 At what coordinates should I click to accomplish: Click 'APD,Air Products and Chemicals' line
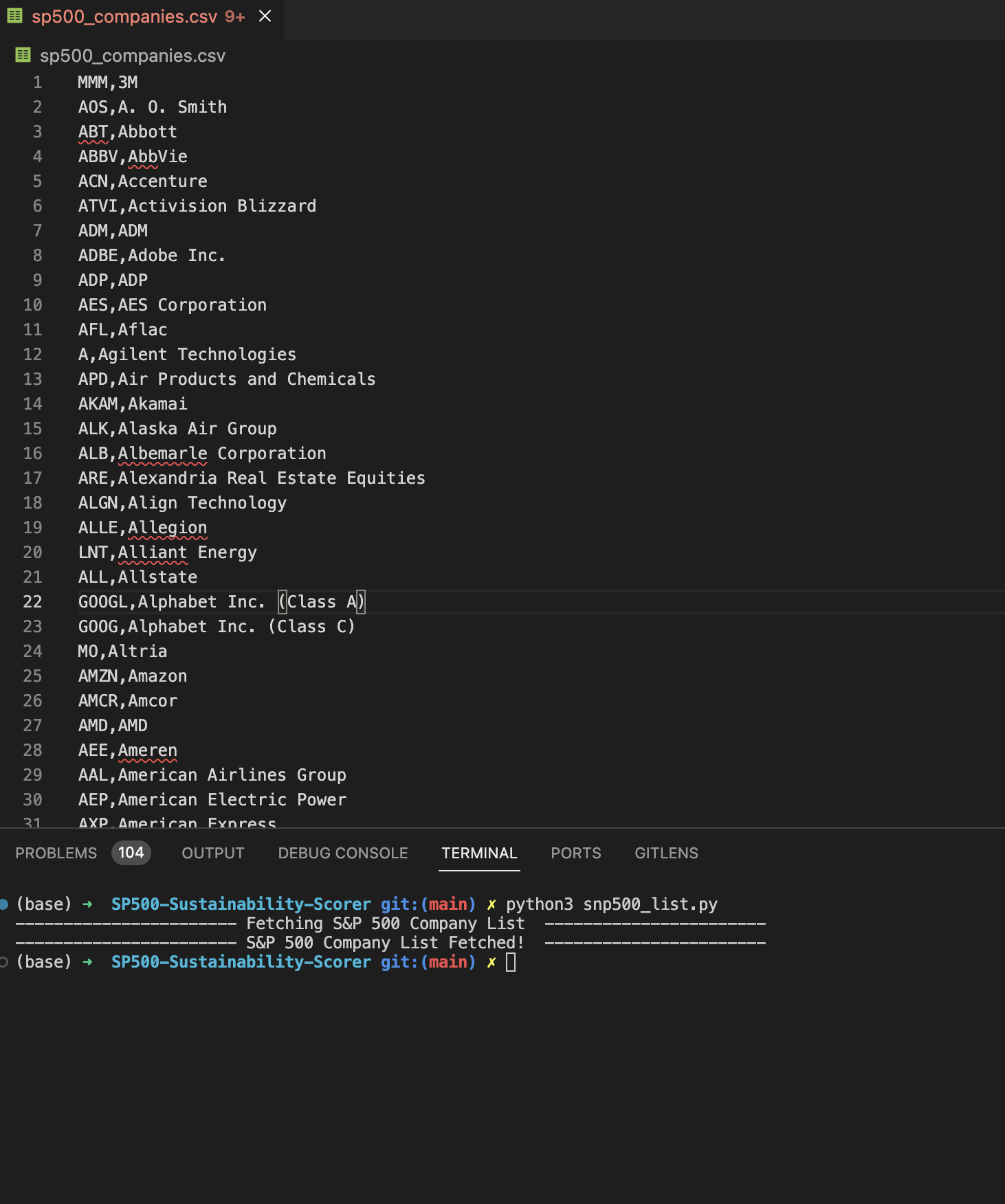[227, 379]
